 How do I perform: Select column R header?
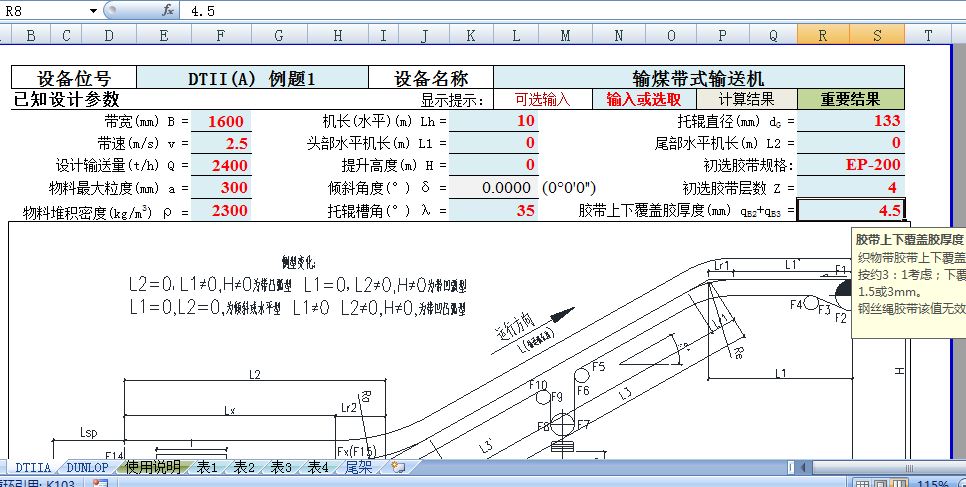[x=822, y=35]
